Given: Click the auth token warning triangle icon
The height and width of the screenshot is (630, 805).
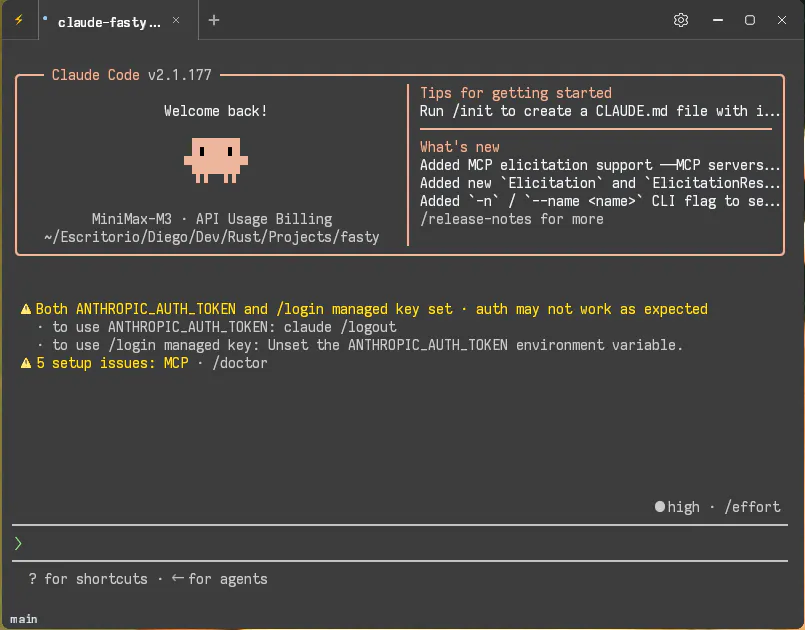Looking at the screenshot, I should (x=26, y=309).
